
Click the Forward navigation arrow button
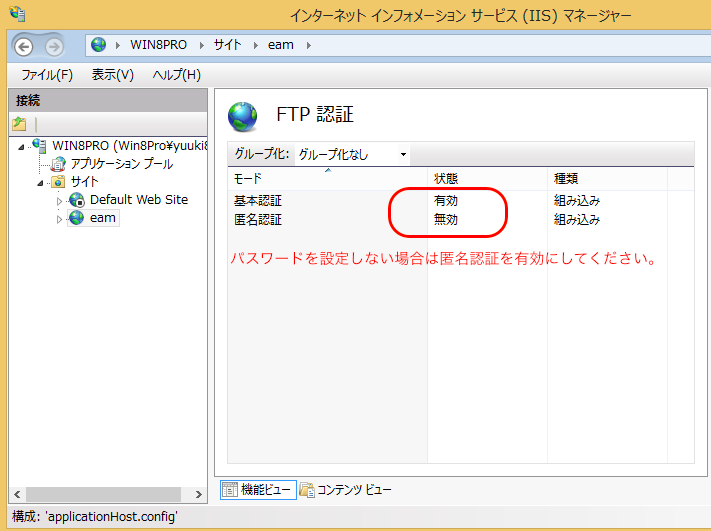coord(54,46)
